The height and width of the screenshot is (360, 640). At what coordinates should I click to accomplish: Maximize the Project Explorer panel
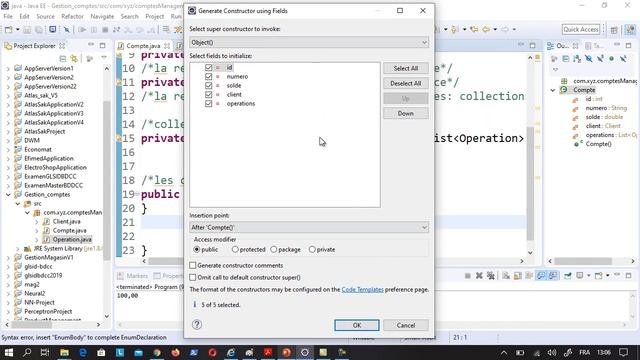102,45
